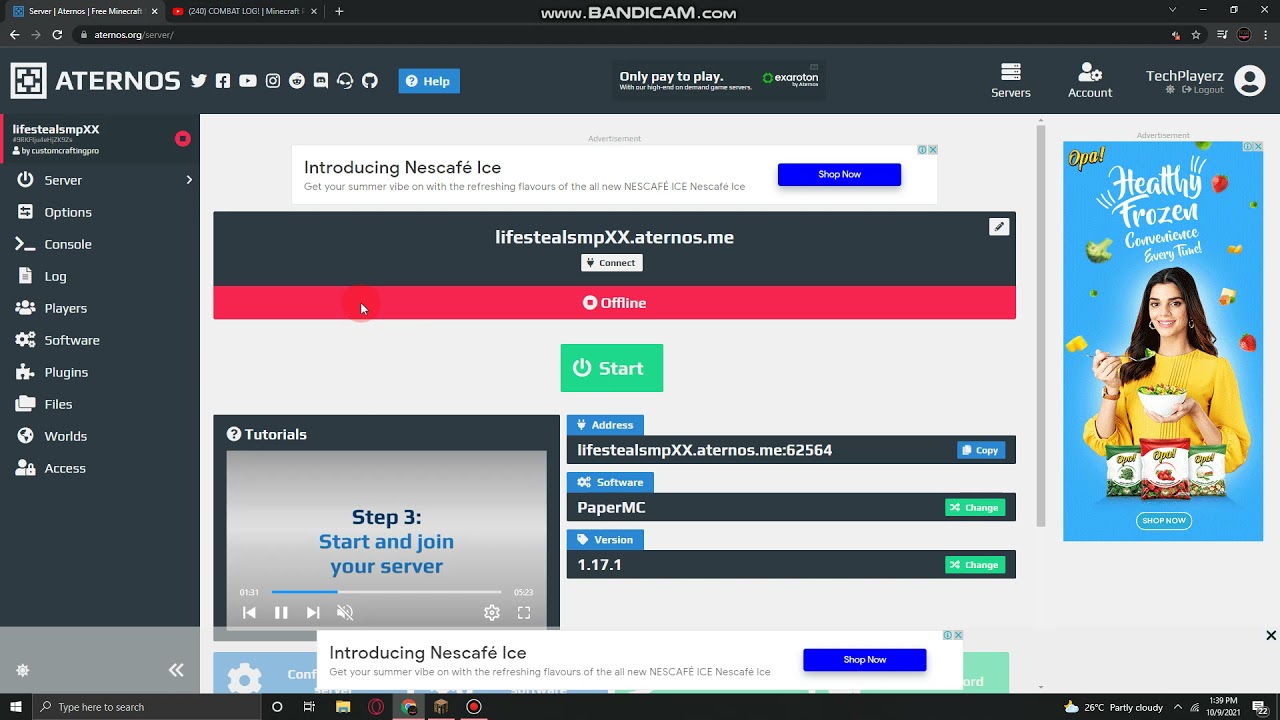1280x720 pixels.
Task: Open the Aternos Twitter icon link
Action: tap(199, 81)
